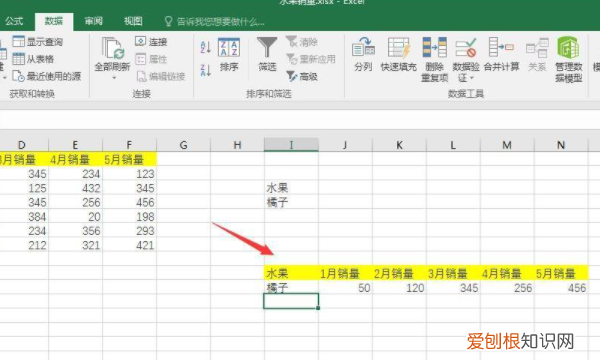Click the 全部刷新 icon

112,49
